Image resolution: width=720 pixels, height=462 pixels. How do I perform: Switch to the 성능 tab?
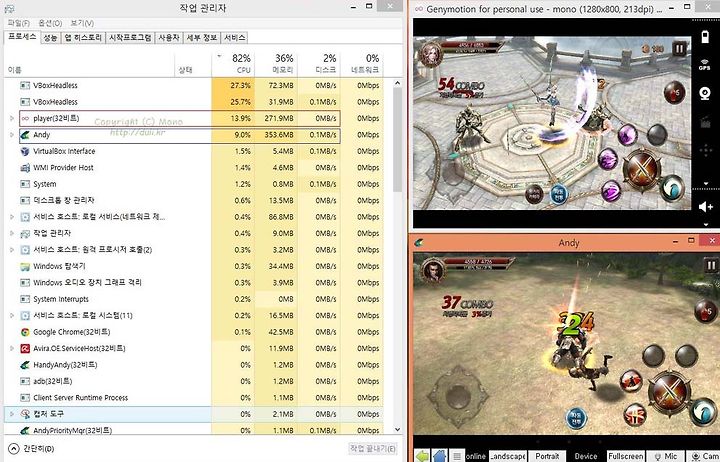click(50, 38)
